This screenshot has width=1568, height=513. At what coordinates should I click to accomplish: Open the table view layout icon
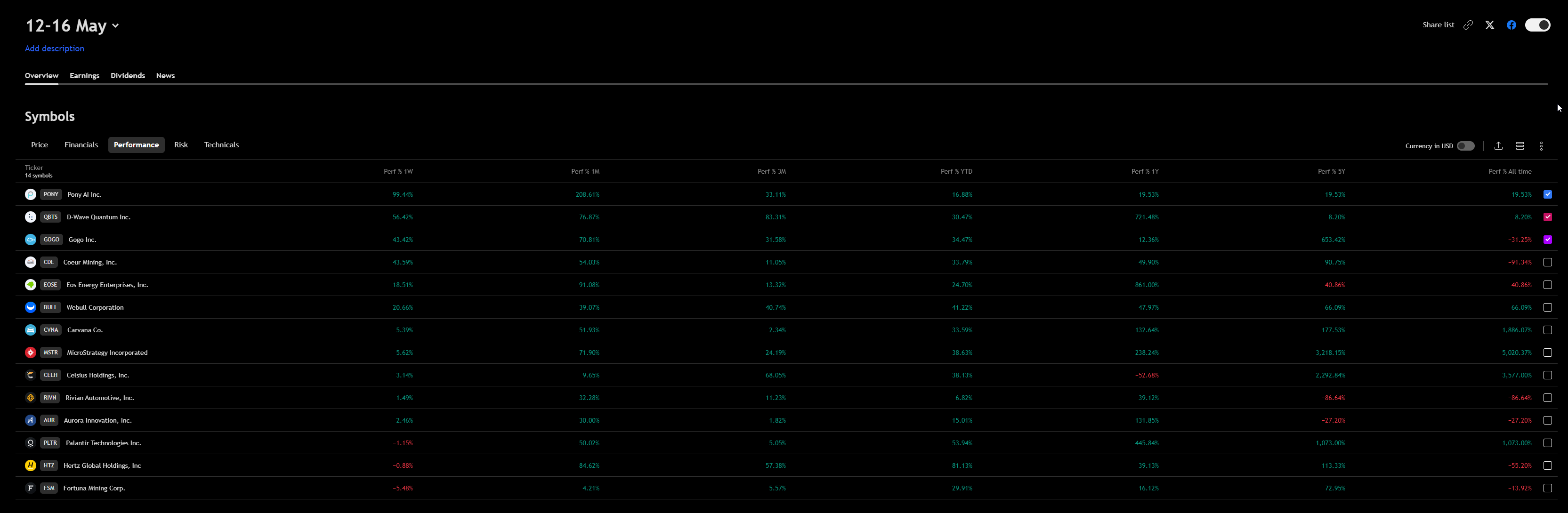click(1520, 146)
